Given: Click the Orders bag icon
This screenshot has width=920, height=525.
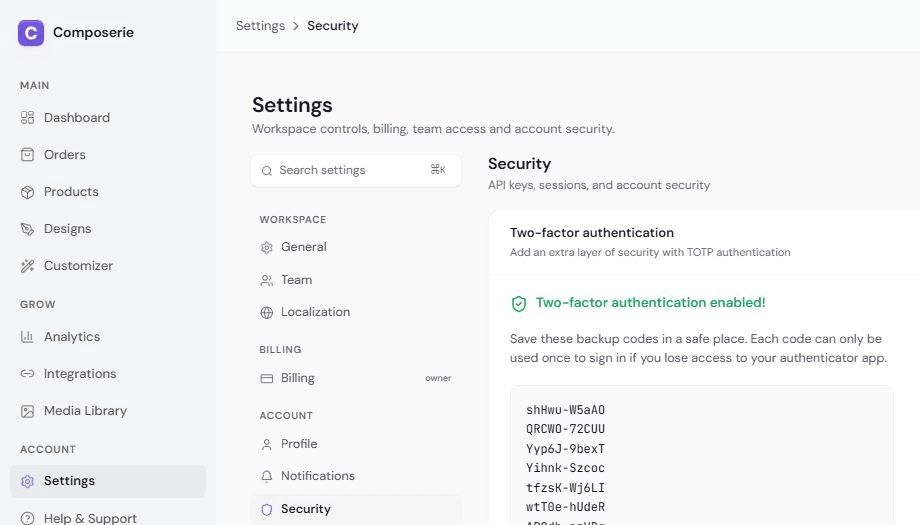Looking at the screenshot, I should click(x=27, y=154).
